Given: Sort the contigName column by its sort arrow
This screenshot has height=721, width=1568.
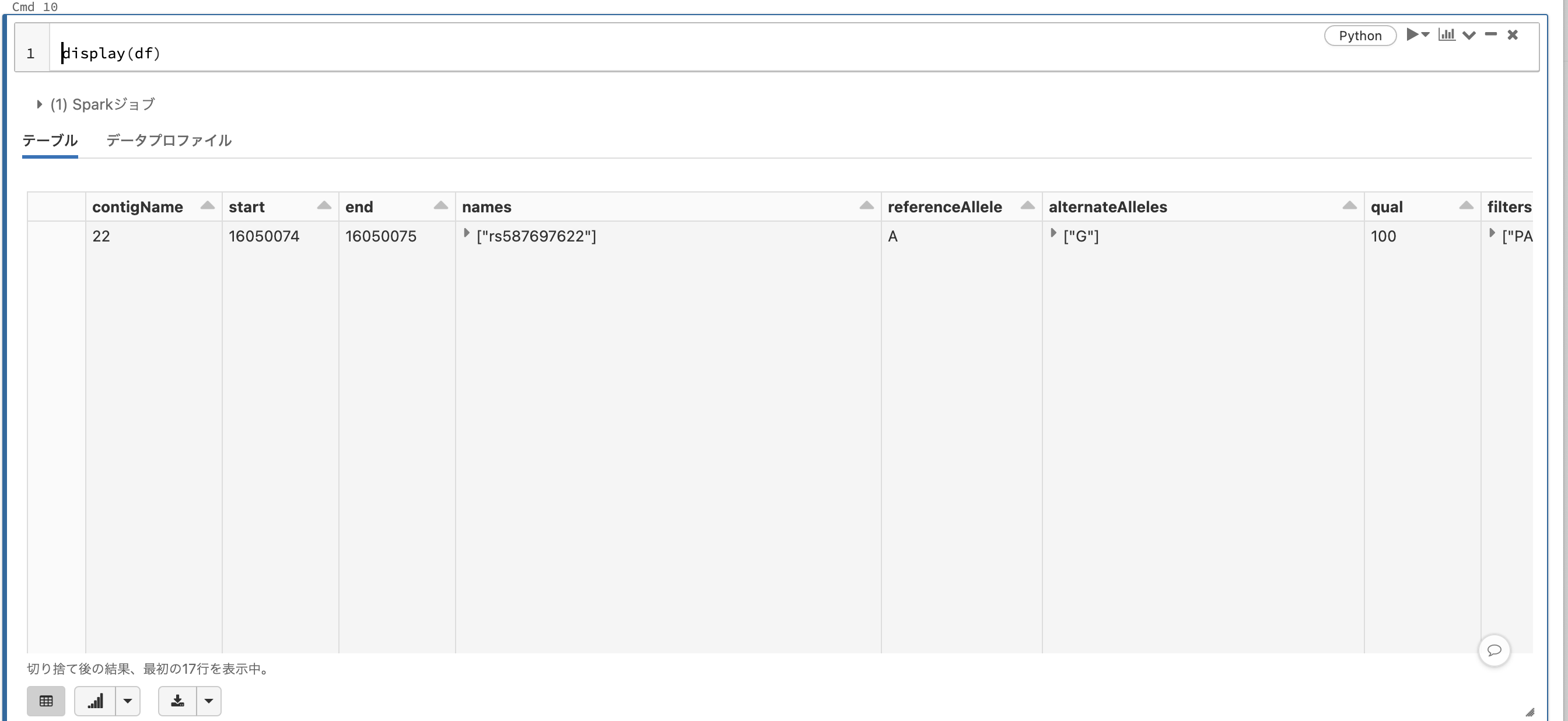Looking at the screenshot, I should (x=208, y=205).
